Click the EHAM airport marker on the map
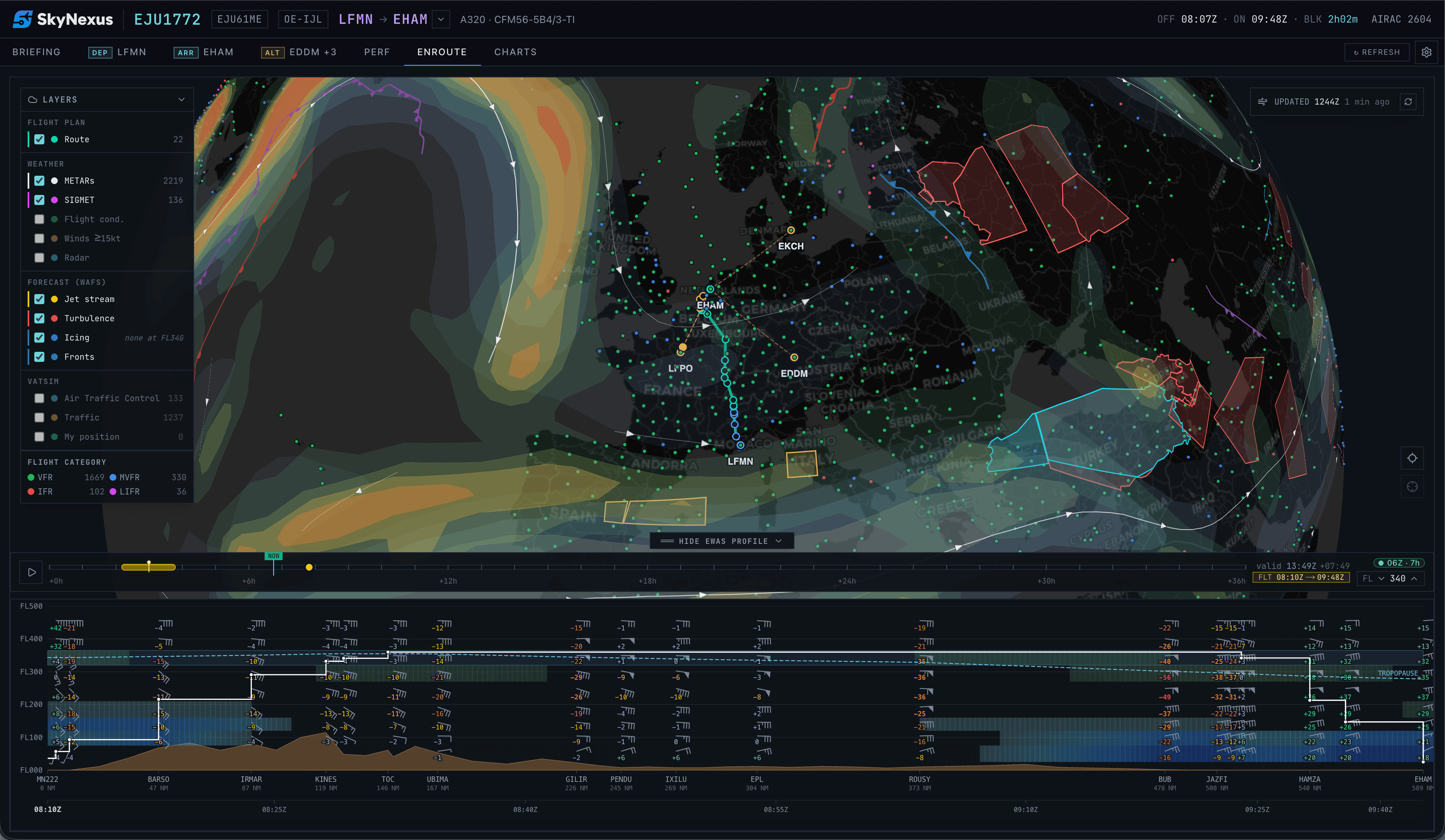 click(710, 289)
